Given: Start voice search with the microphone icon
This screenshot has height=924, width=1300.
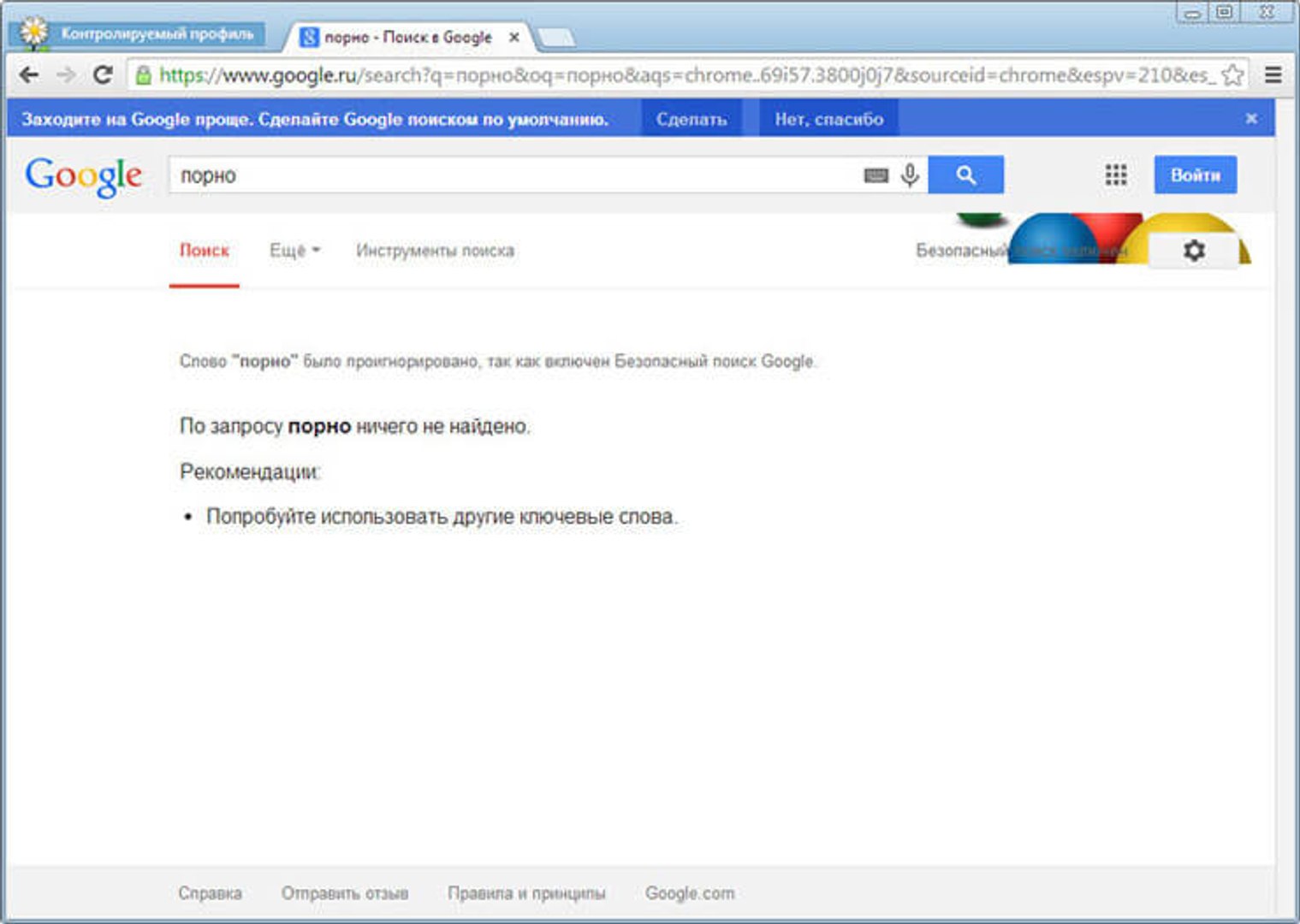Looking at the screenshot, I should coord(910,175).
